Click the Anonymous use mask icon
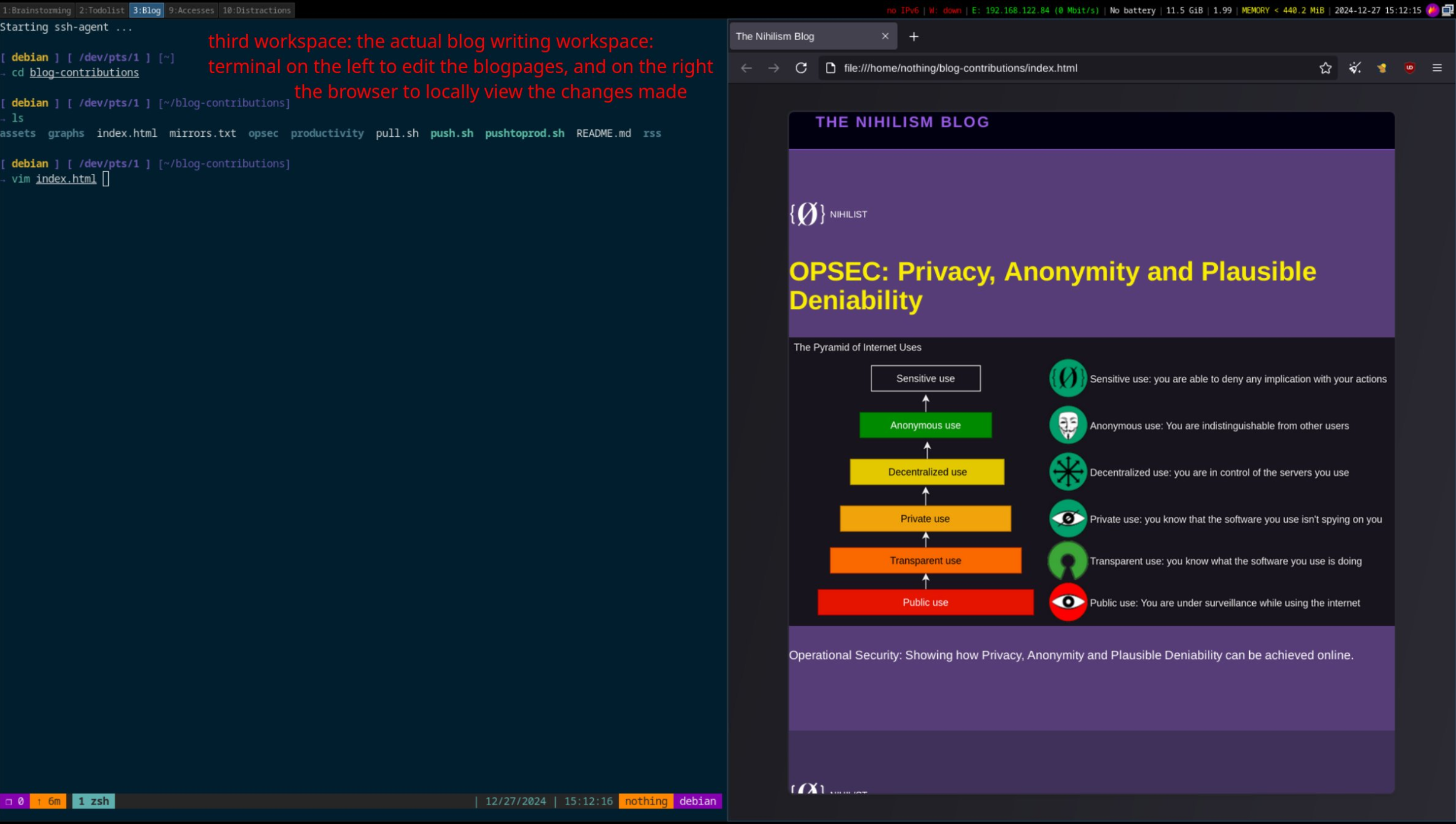The height and width of the screenshot is (824, 1456). [1067, 425]
